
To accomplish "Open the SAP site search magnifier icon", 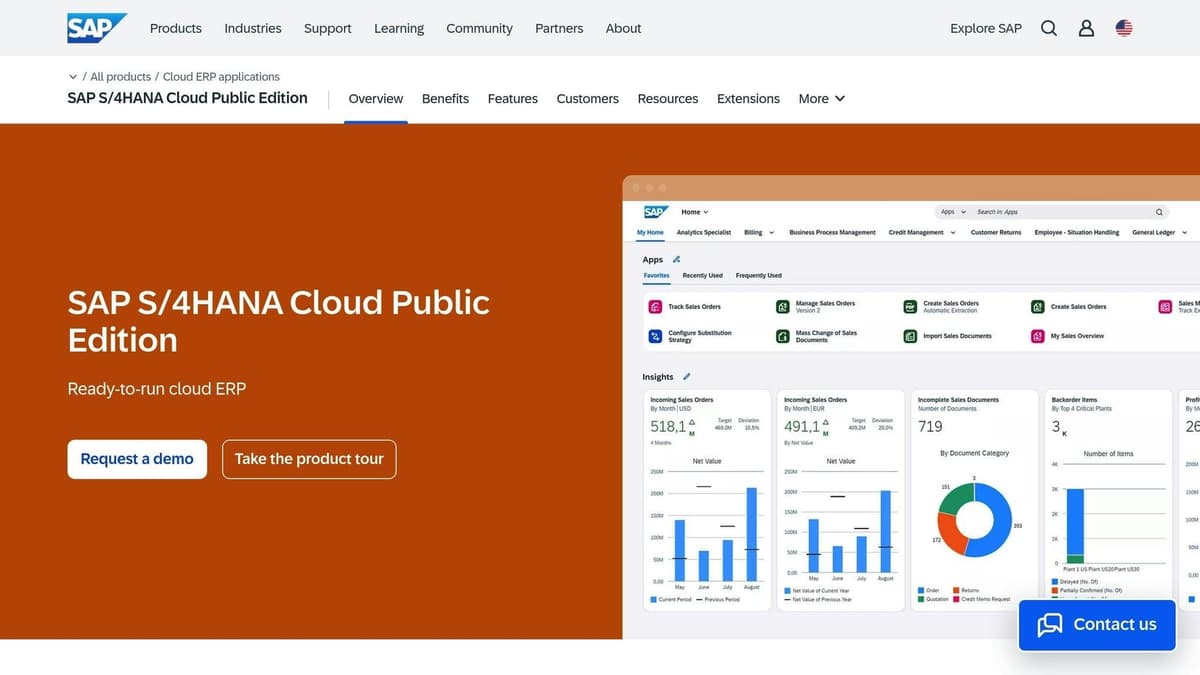I will click(x=1048, y=28).
